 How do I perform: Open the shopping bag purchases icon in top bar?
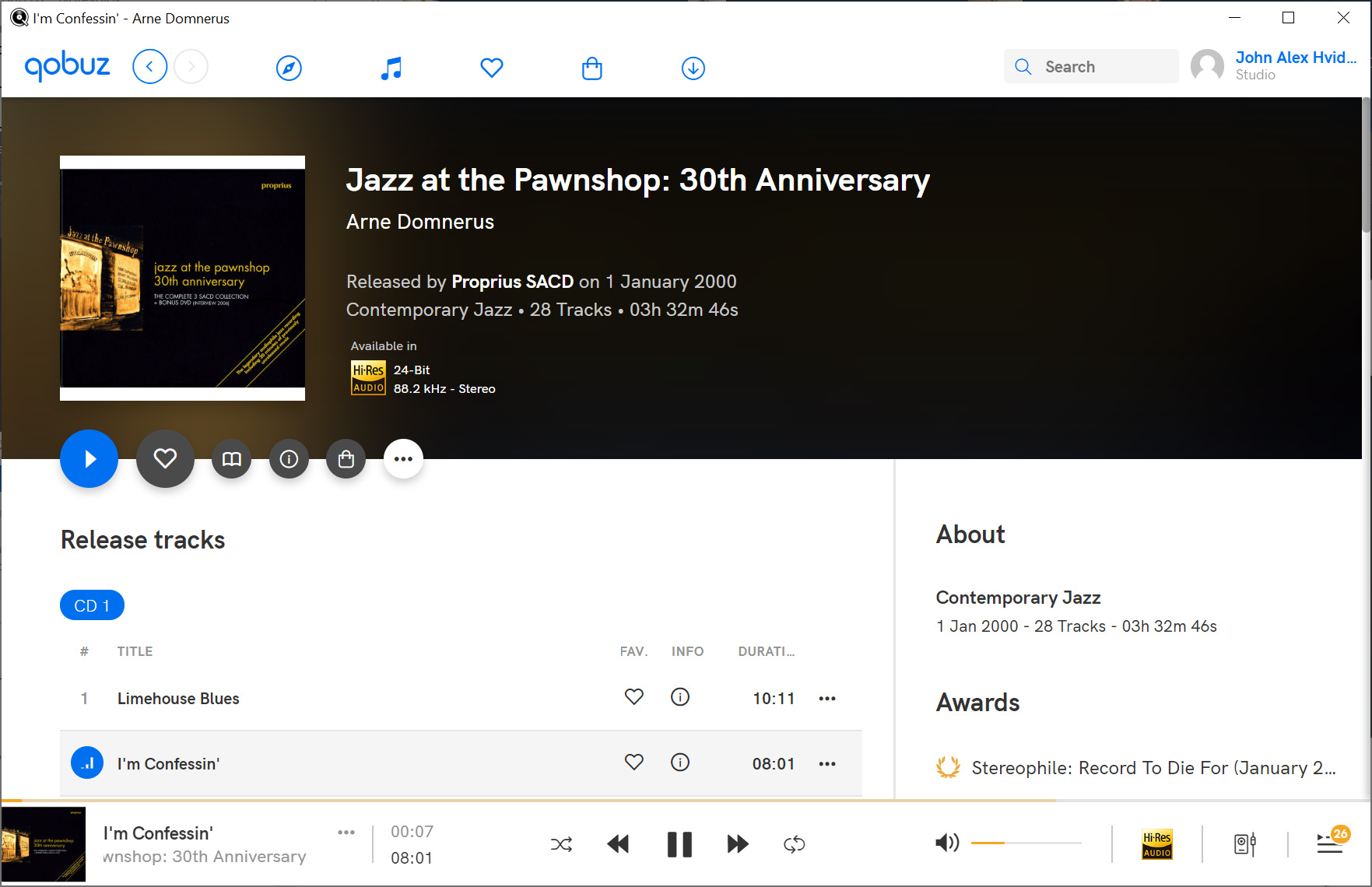pyautogui.click(x=592, y=68)
